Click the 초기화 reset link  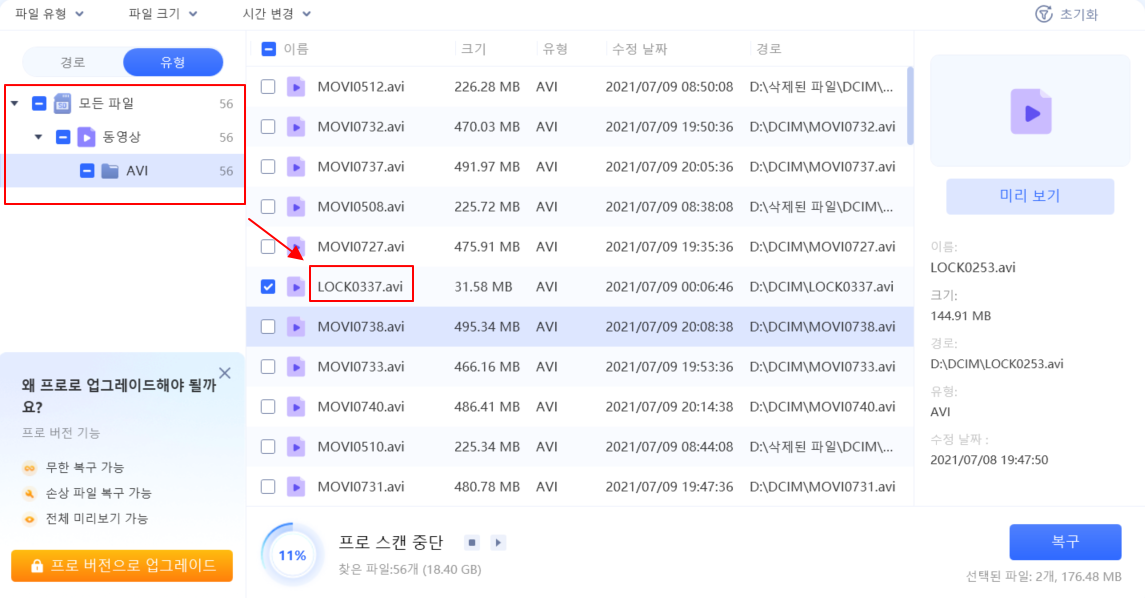(1079, 14)
